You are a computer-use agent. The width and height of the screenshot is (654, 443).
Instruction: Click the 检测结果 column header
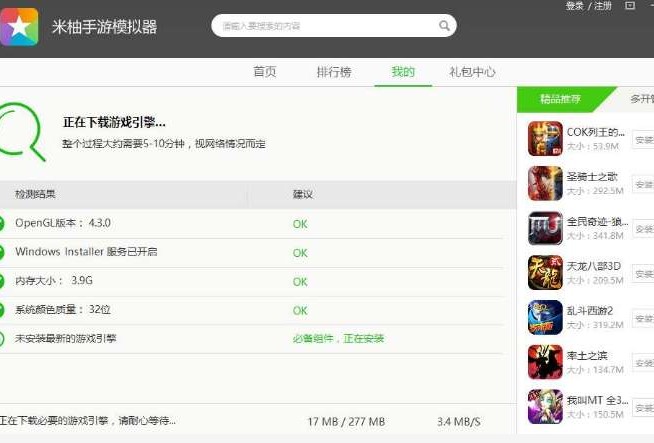[35, 194]
